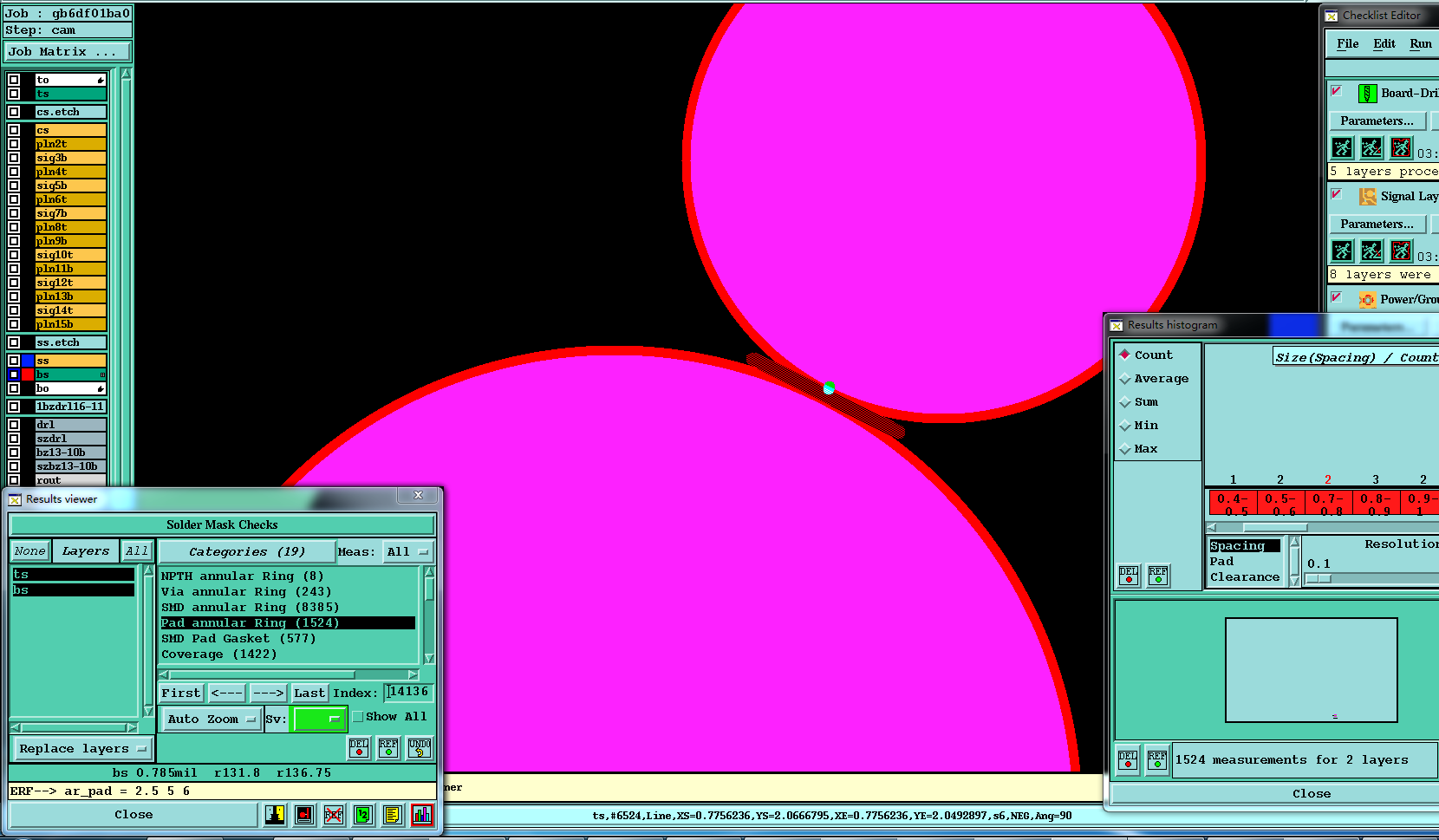Open the File menu in Checklist Editor

pos(1348,43)
